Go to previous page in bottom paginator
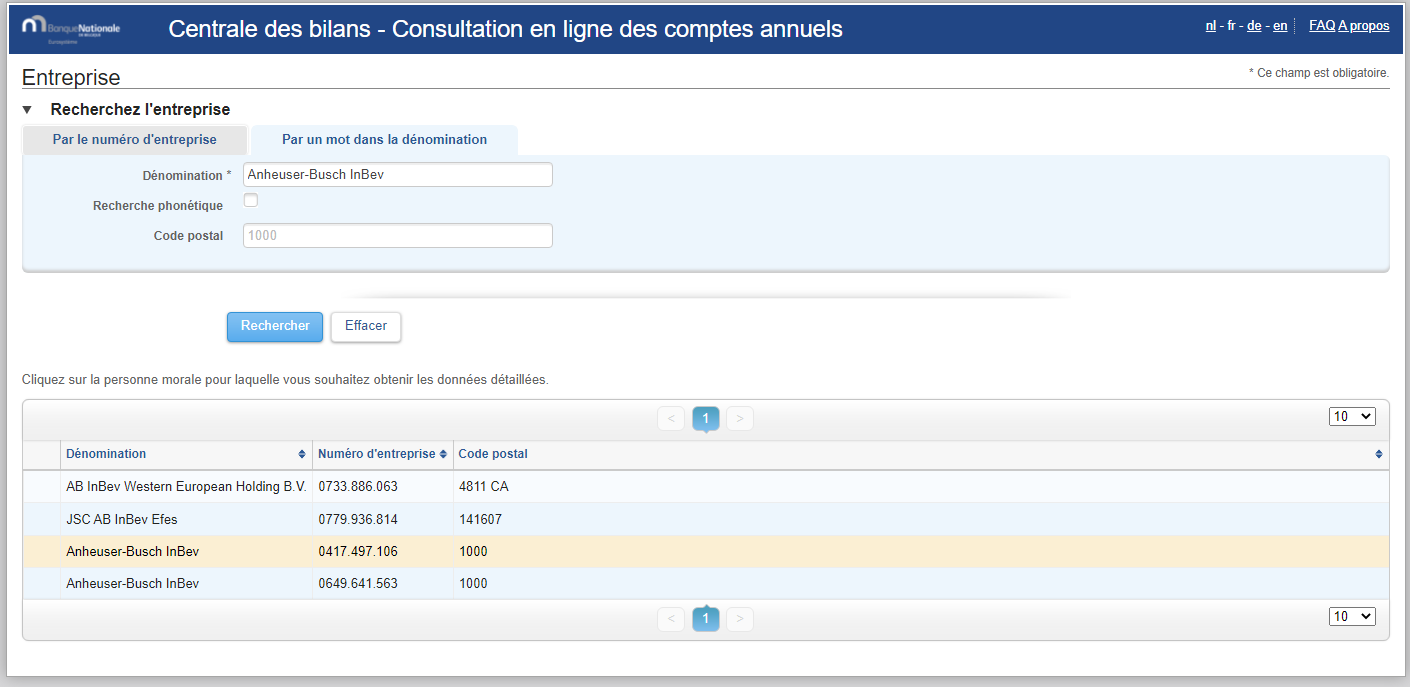This screenshot has width=1410, height=687. [x=671, y=619]
